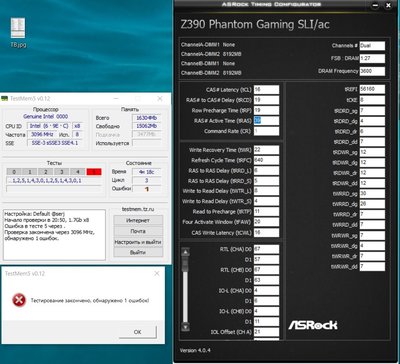Viewport: 400px width, 364px height.
Task: Click the Почта button
Action: tap(138, 231)
